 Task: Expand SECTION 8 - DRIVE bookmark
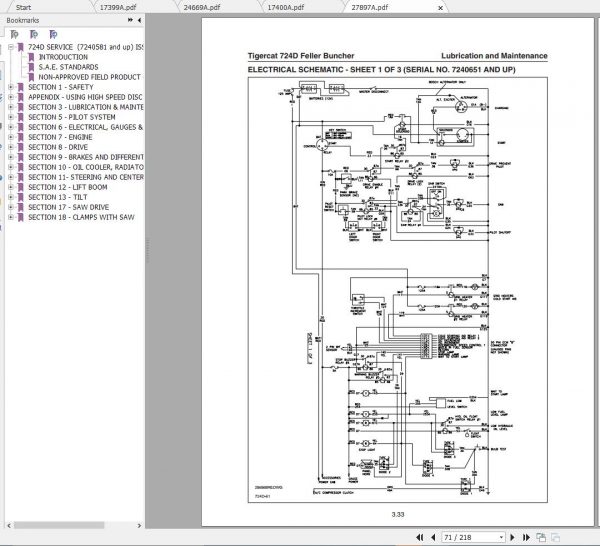click(x=11, y=147)
